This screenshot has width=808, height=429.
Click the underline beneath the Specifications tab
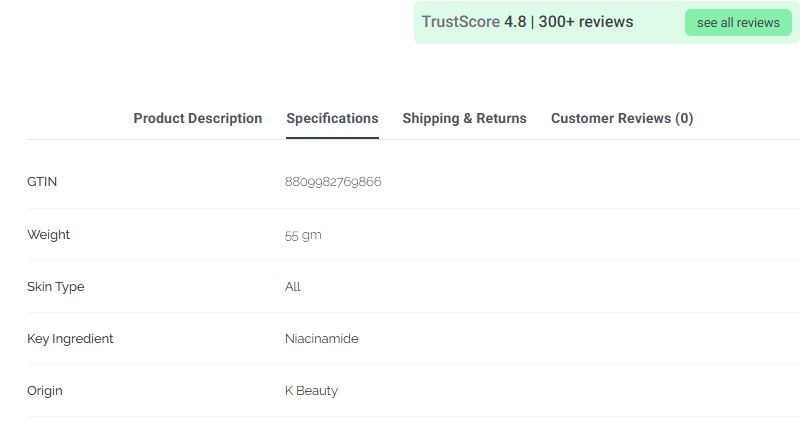(332, 137)
